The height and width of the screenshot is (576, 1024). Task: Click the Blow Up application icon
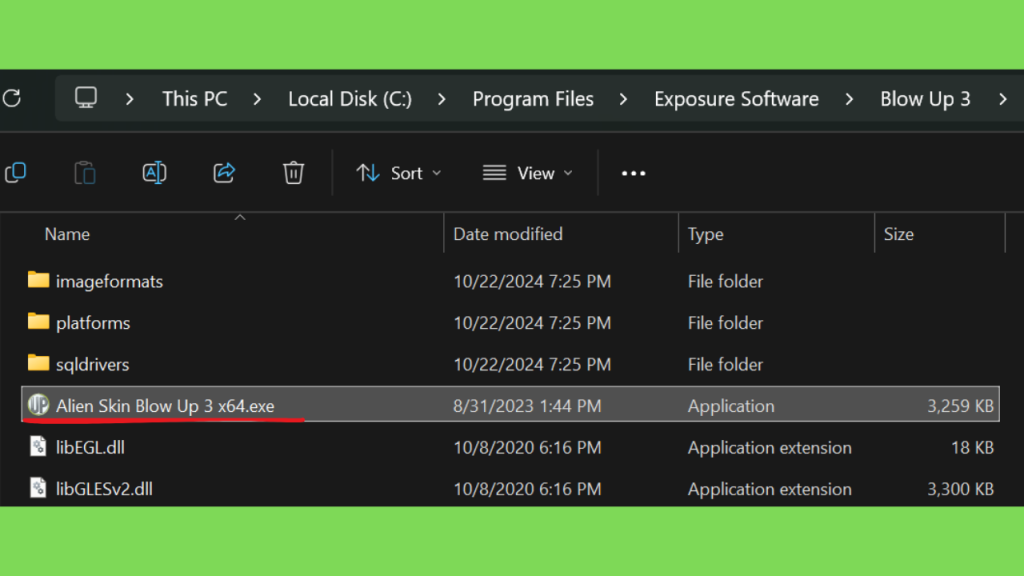coord(39,405)
